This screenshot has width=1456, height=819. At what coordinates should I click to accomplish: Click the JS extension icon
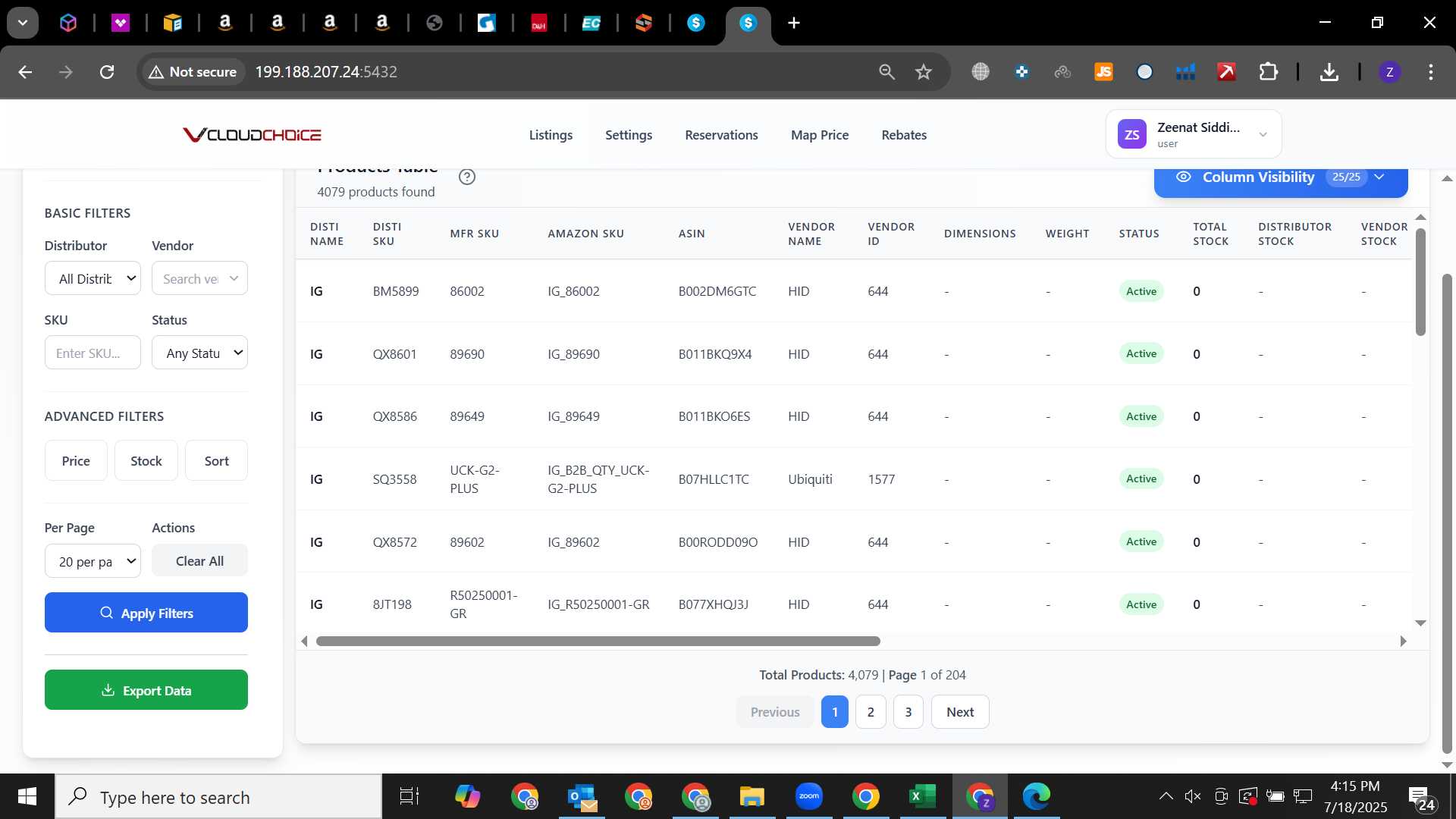[x=1103, y=72]
